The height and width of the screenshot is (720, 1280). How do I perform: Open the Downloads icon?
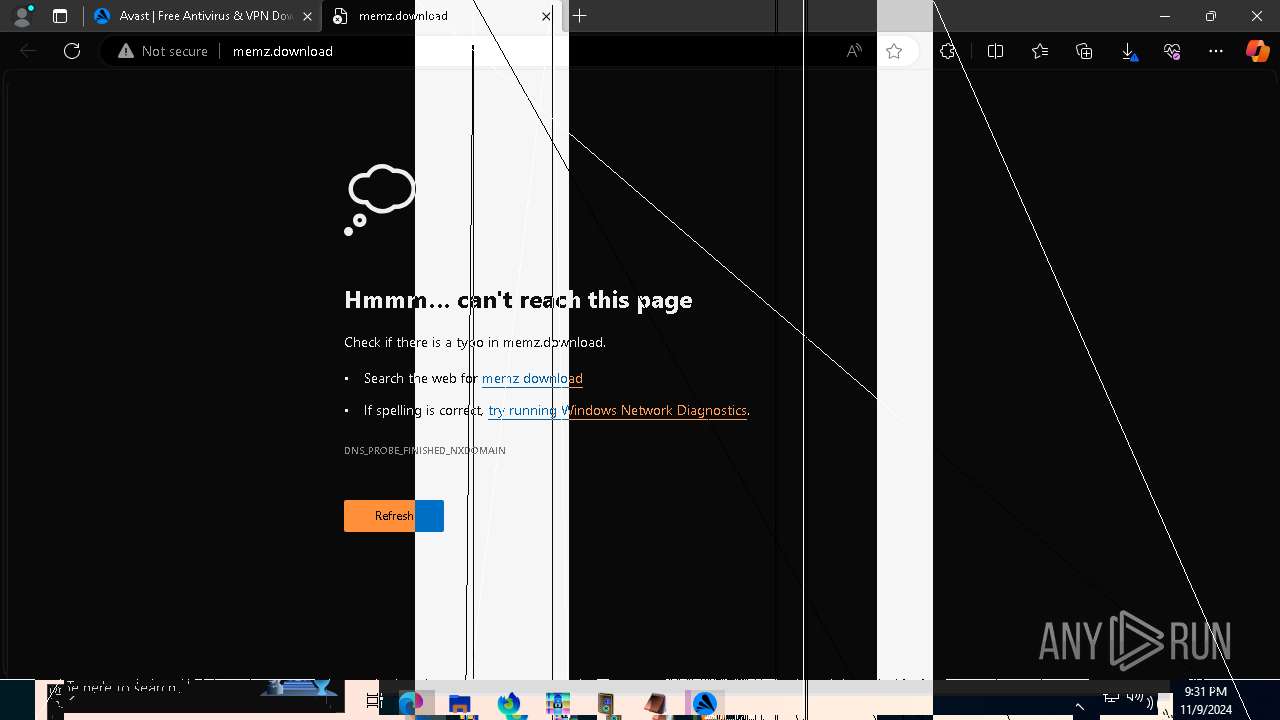point(1128,51)
